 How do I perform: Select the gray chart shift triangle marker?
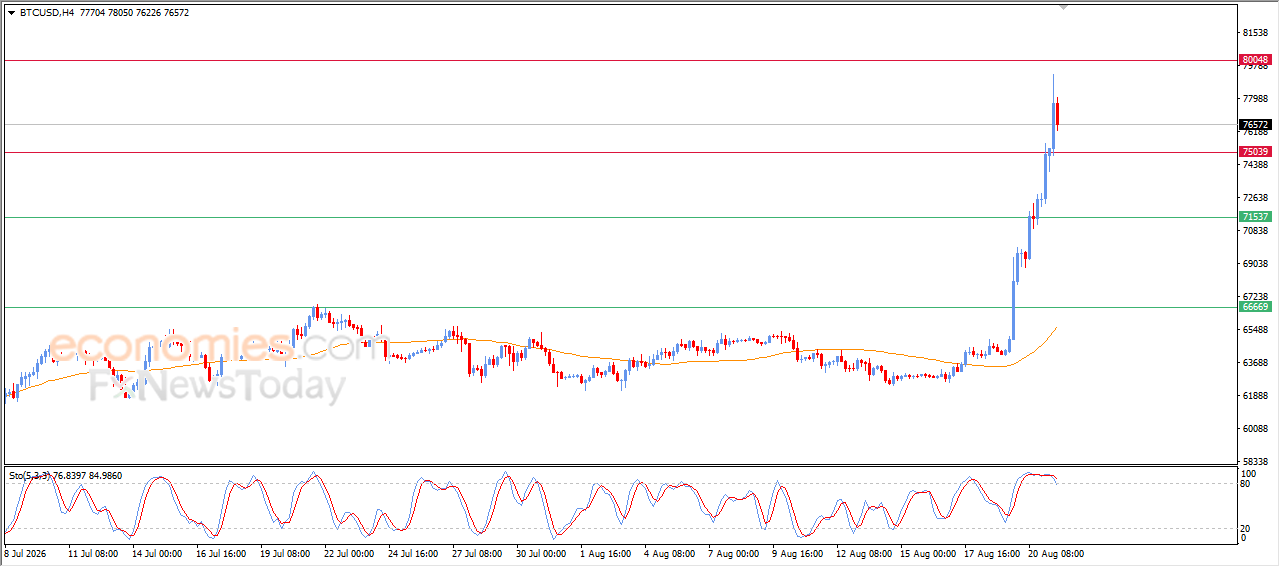pyautogui.click(x=1063, y=6)
